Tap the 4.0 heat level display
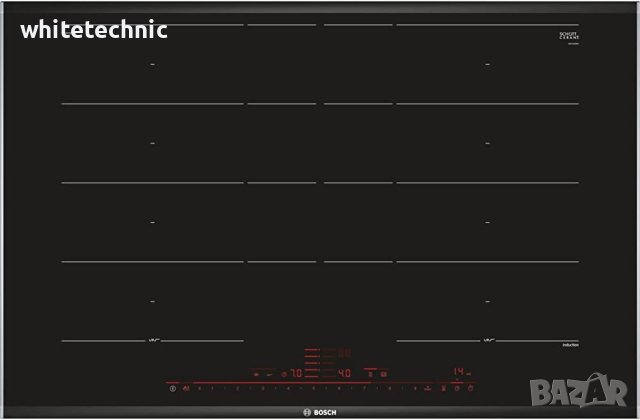Image resolution: width=640 pixels, height=420 pixels. tap(343, 373)
